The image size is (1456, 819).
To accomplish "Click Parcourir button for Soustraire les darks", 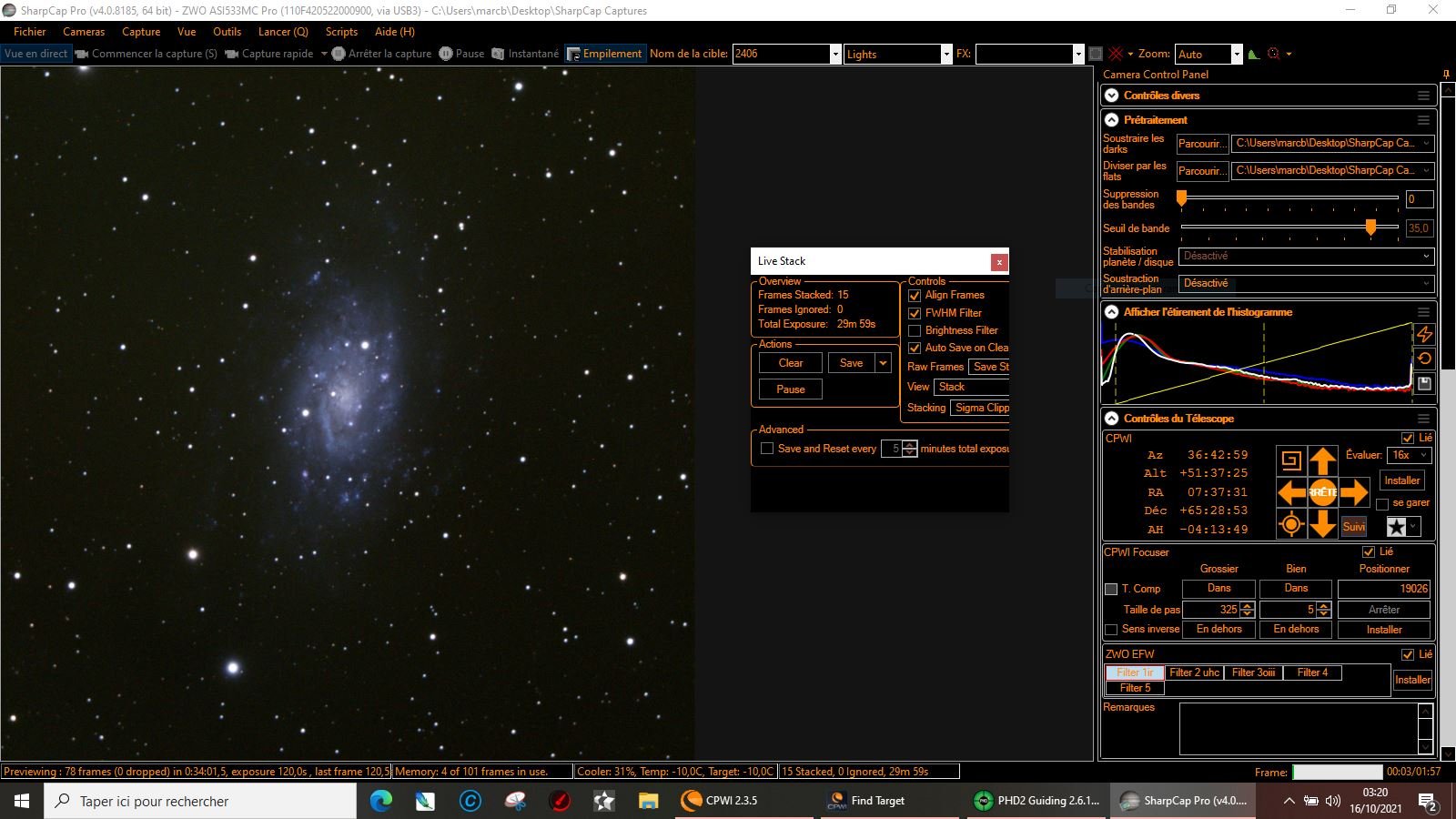I will coord(1201,144).
